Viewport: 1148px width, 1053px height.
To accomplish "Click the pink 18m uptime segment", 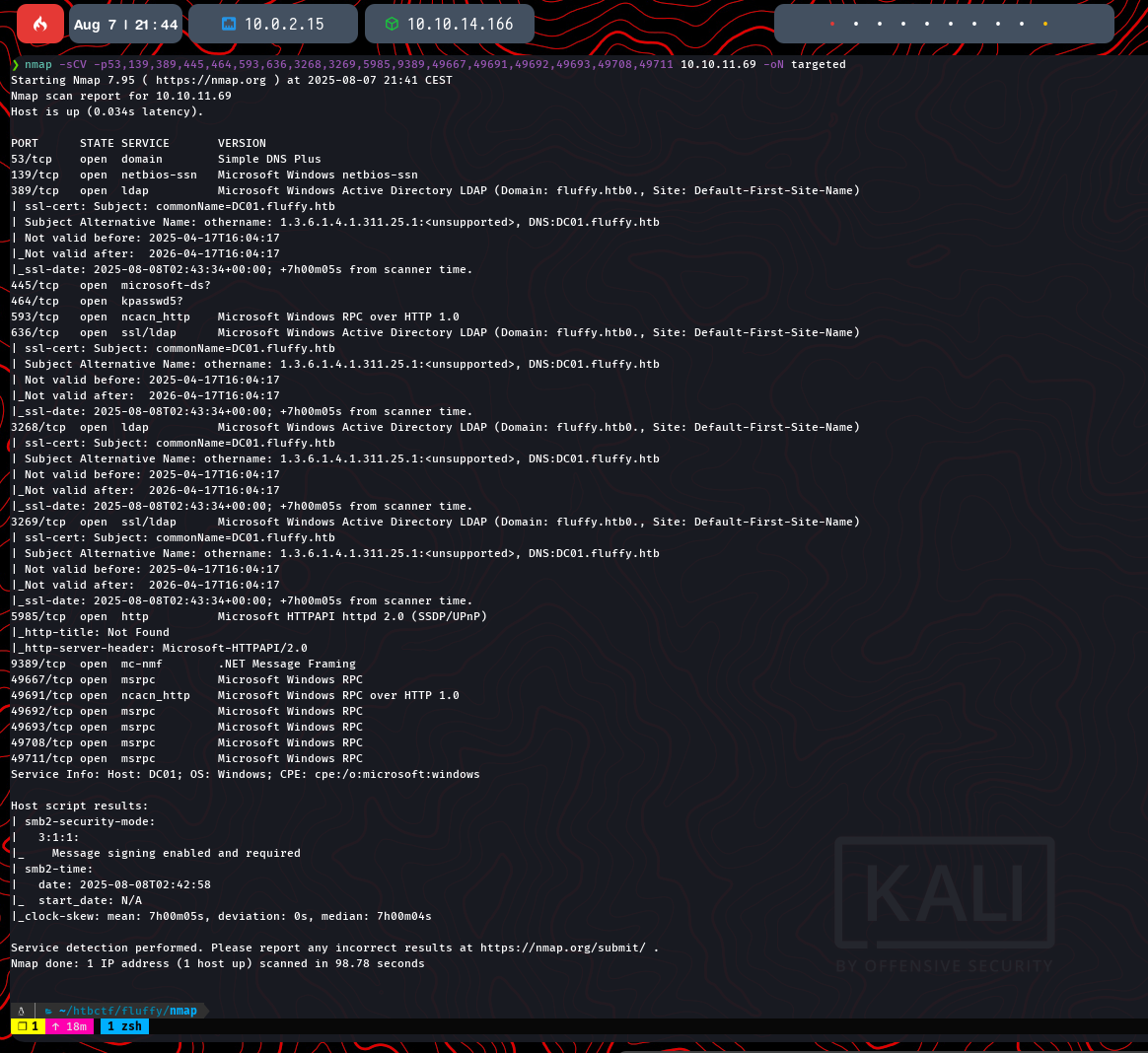I will pyautogui.click(x=69, y=1026).
